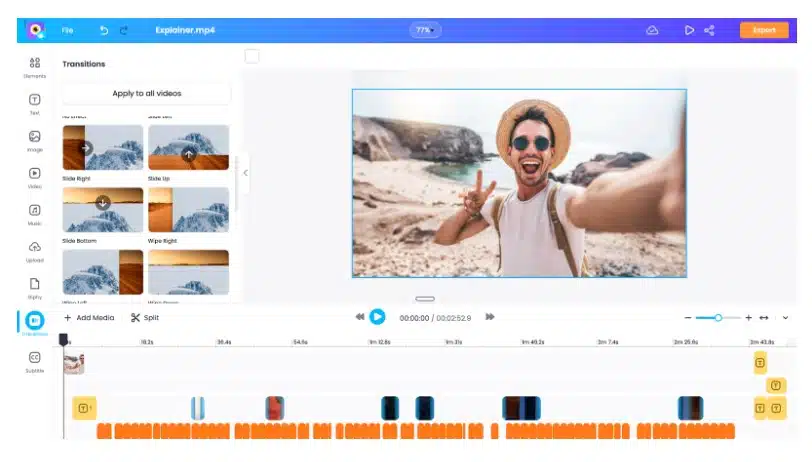The height and width of the screenshot is (462, 812).
Task: Click the share icon in top bar
Action: point(710,30)
